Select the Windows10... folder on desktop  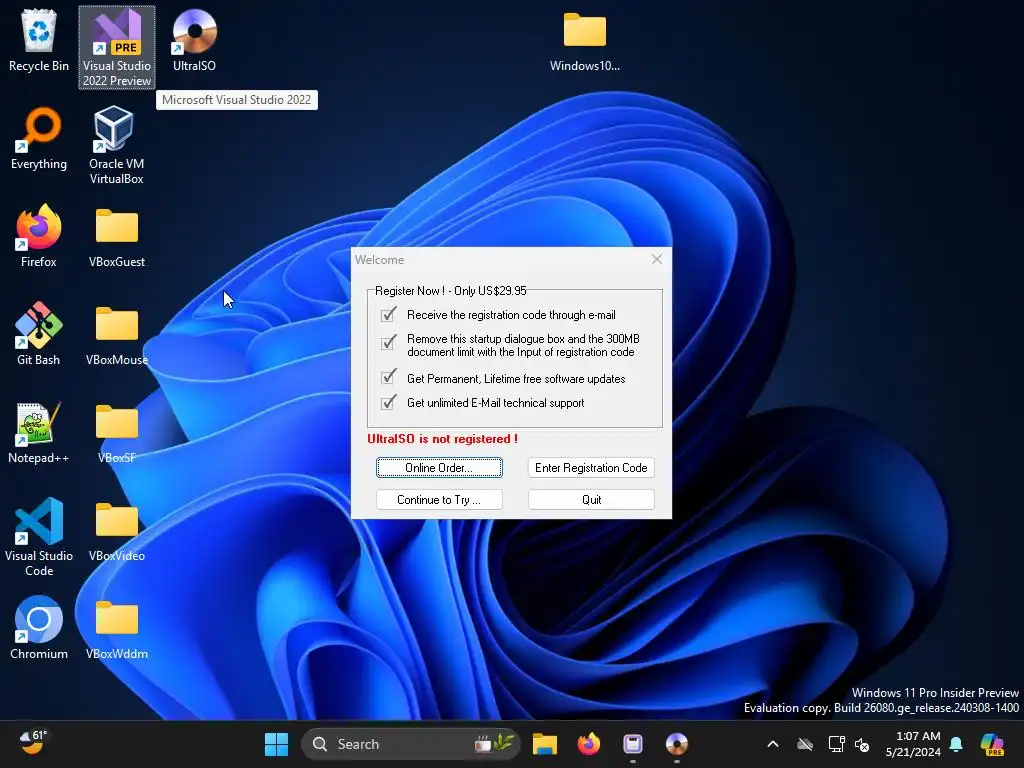[x=584, y=40]
